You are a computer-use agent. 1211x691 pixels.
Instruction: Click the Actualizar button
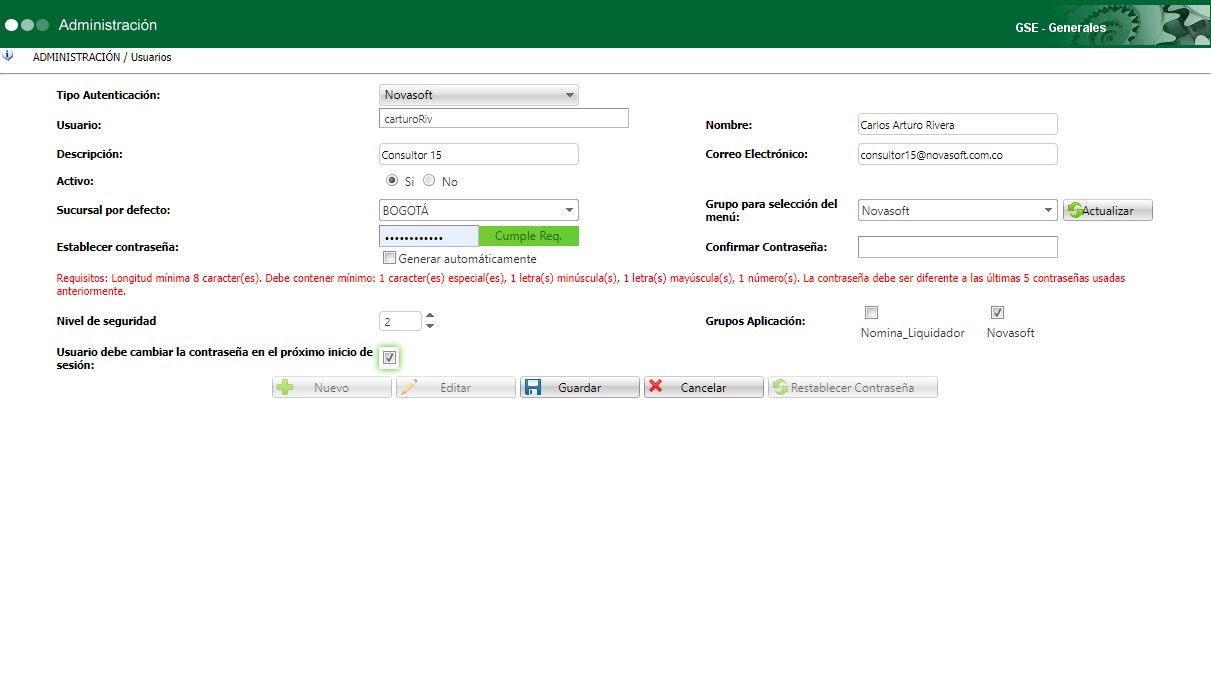click(1108, 211)
